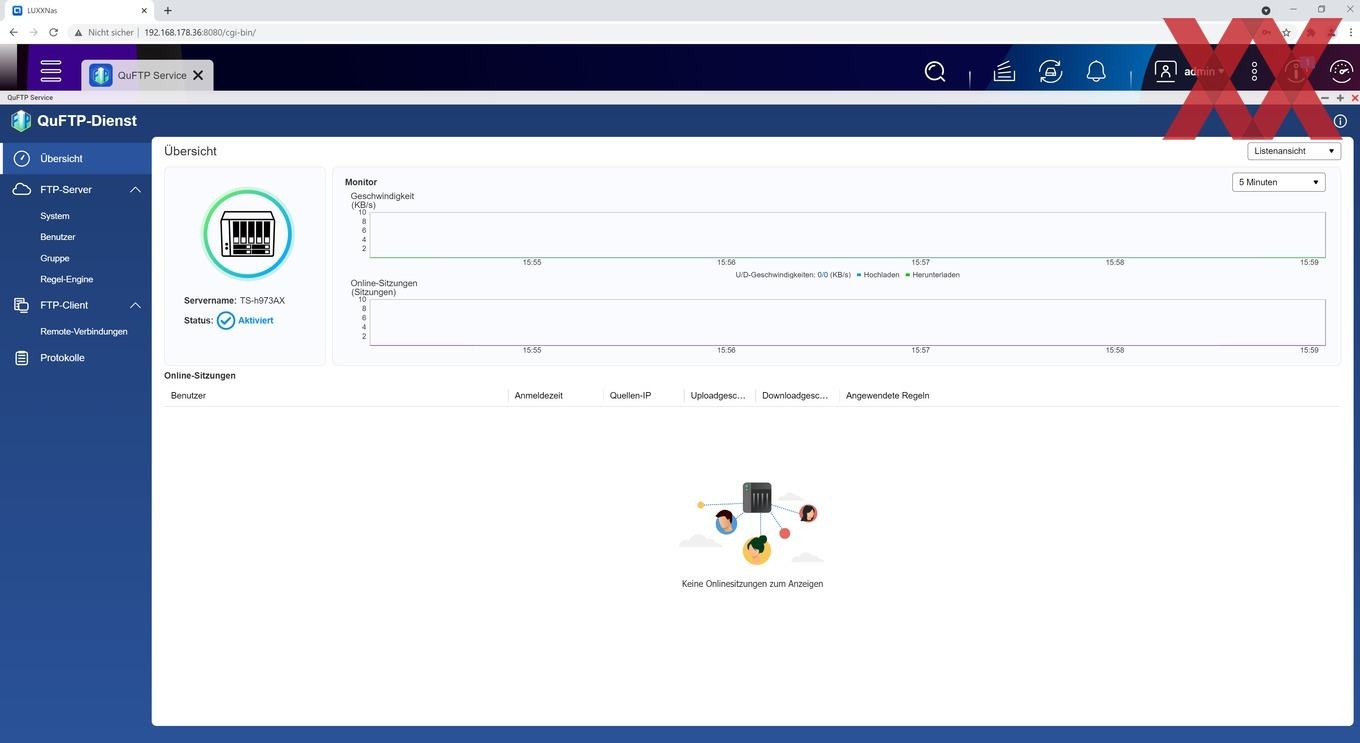Sort by Angewendete Regeln column header
The width and height of the screenshot is (1360, 743).
coord(887,396)
